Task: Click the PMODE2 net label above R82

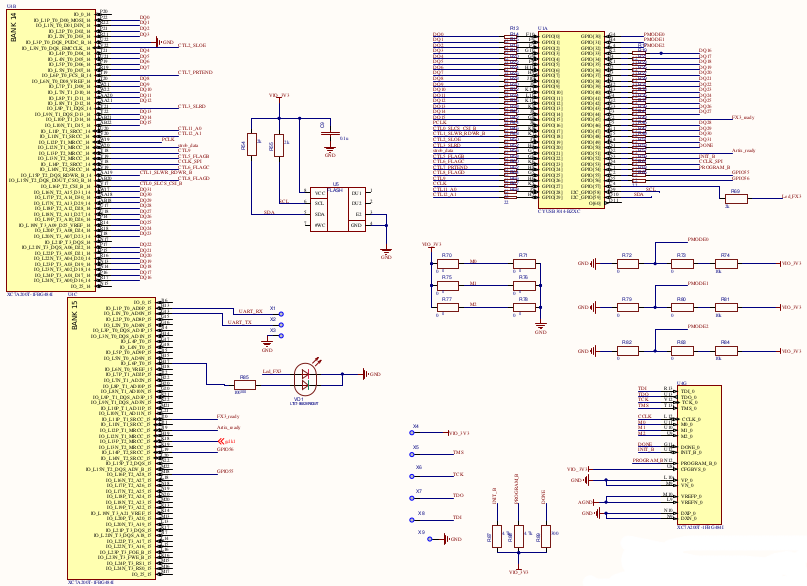Action: [x=698, y=327]
